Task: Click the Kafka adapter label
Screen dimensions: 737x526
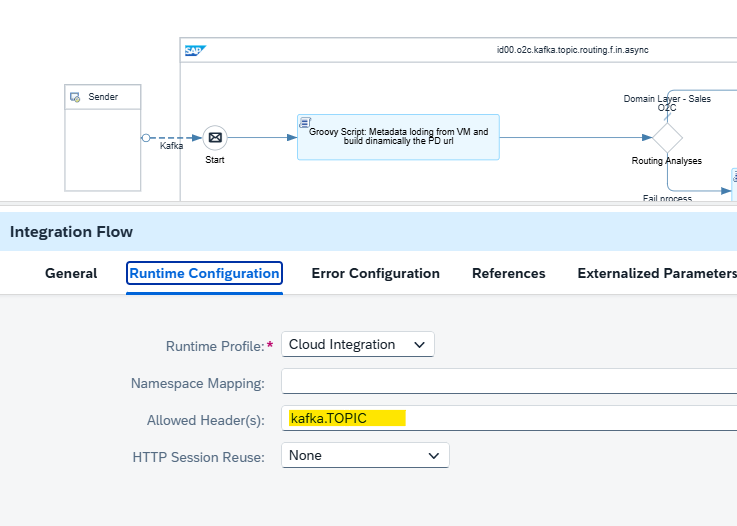Action: 172,146
